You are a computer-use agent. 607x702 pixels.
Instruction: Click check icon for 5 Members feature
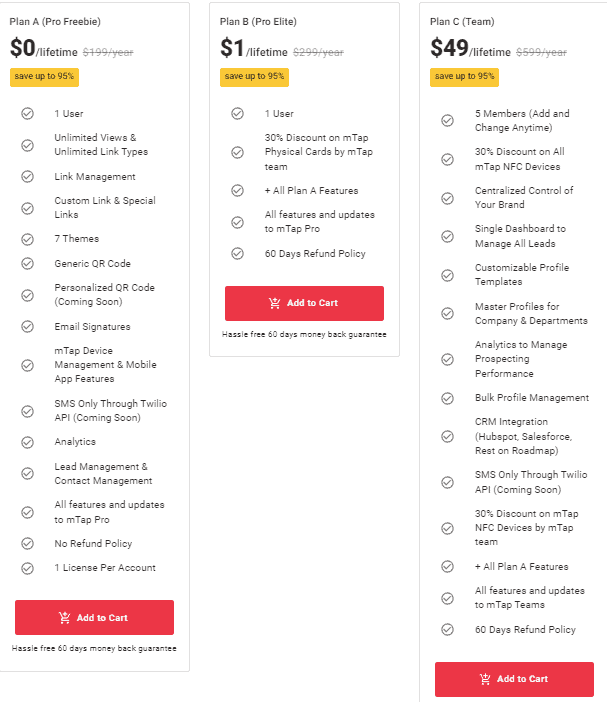pyautogui.click(x=448, y=121)
